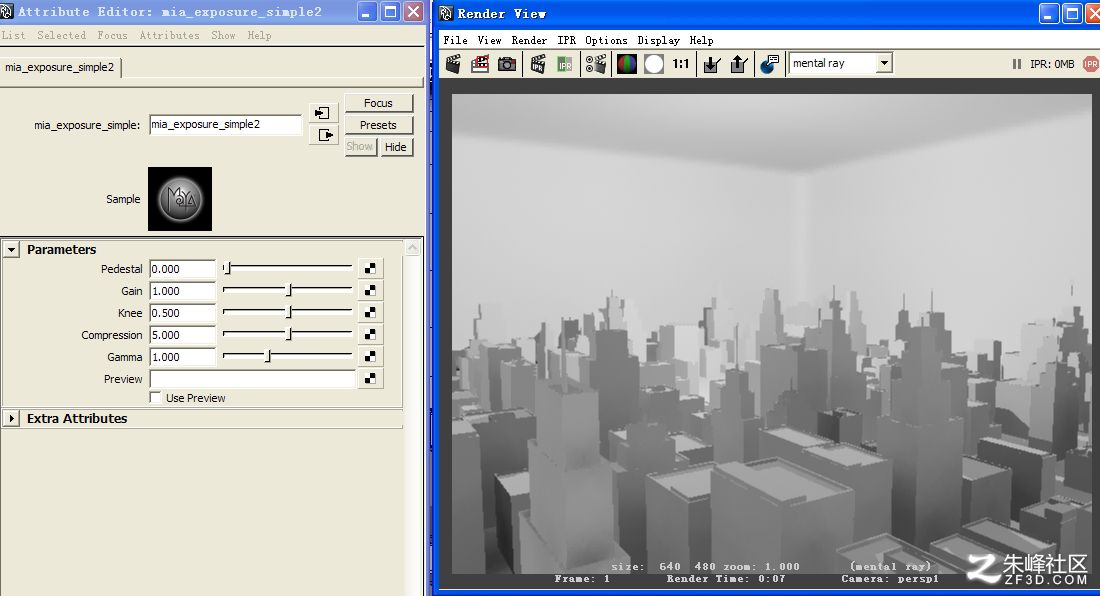Click the Focus button
The height and width of the screenshot is (596, 1100).
[x=378, y=103]
